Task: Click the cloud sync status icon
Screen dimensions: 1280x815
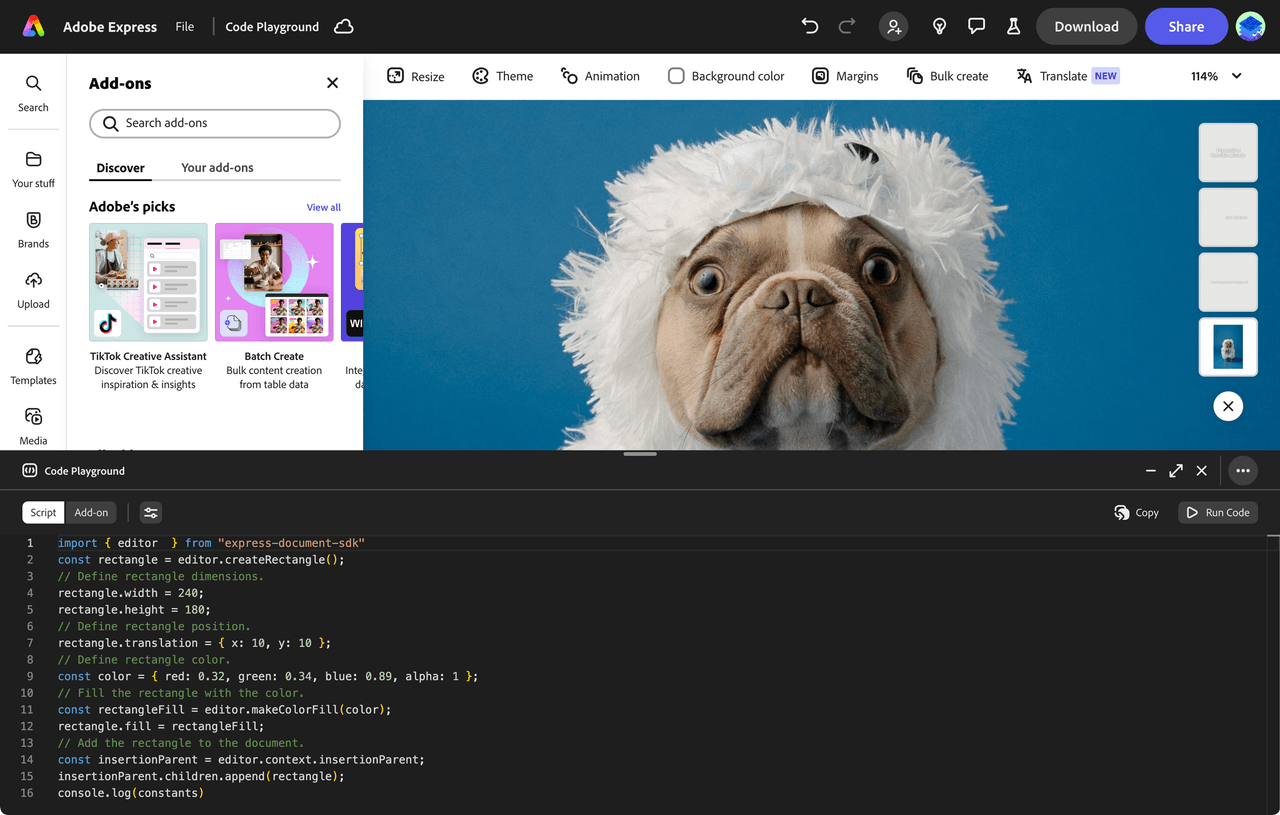Action: point(344,27)
